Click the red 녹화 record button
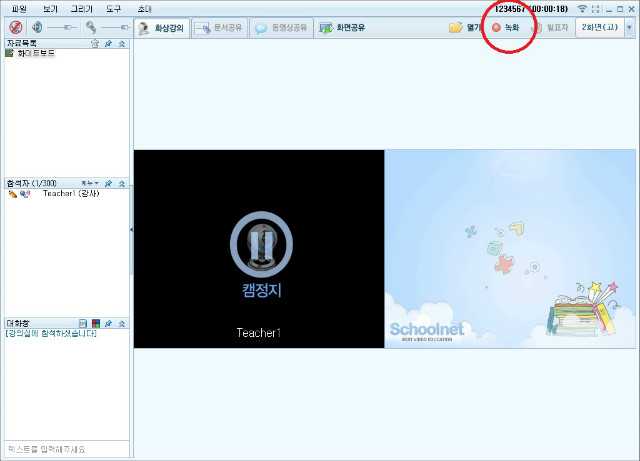640x461 pixels. click(506, 27)
